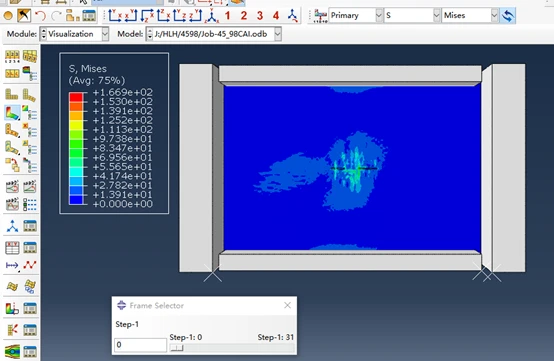Select the query path arrow icon
554x361 pixels.
12,265
